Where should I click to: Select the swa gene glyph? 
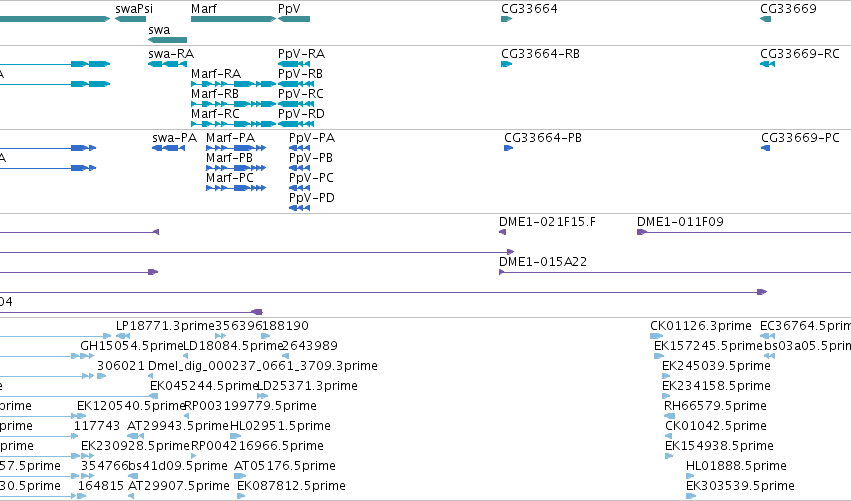[x=167, y=40]
